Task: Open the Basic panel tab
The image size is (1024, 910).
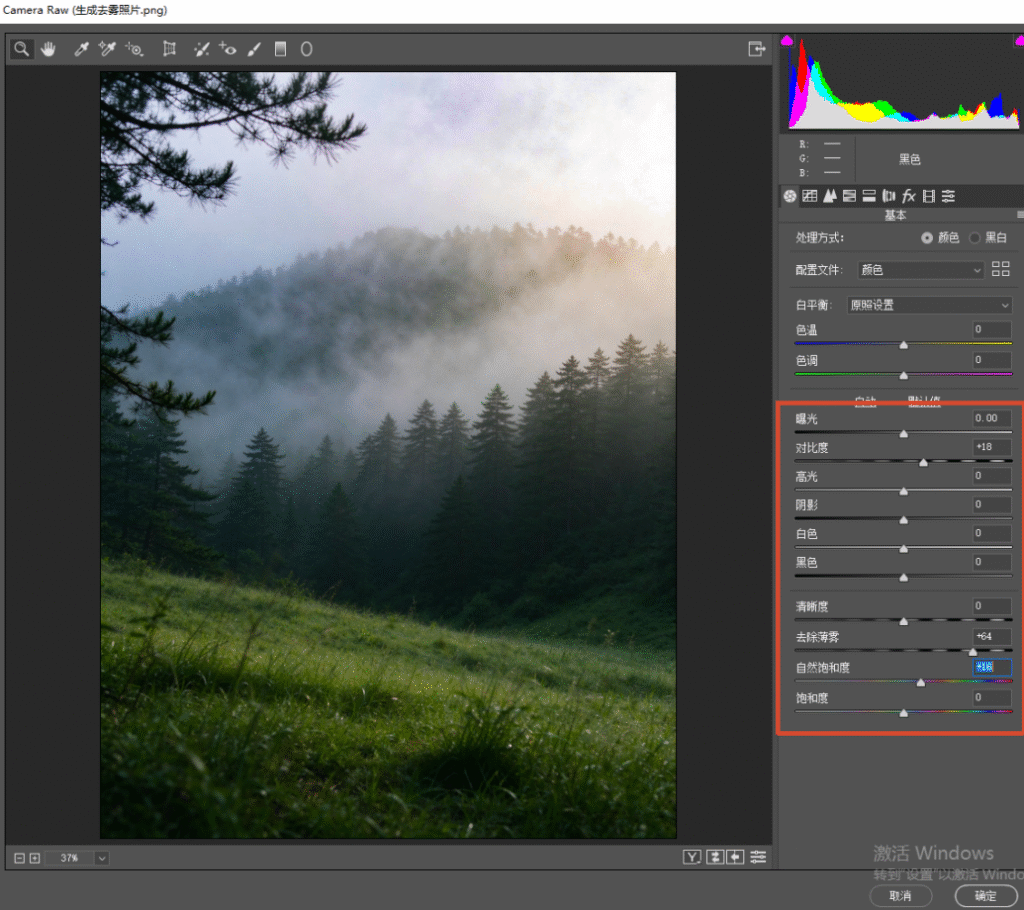Action: point(790,196)
